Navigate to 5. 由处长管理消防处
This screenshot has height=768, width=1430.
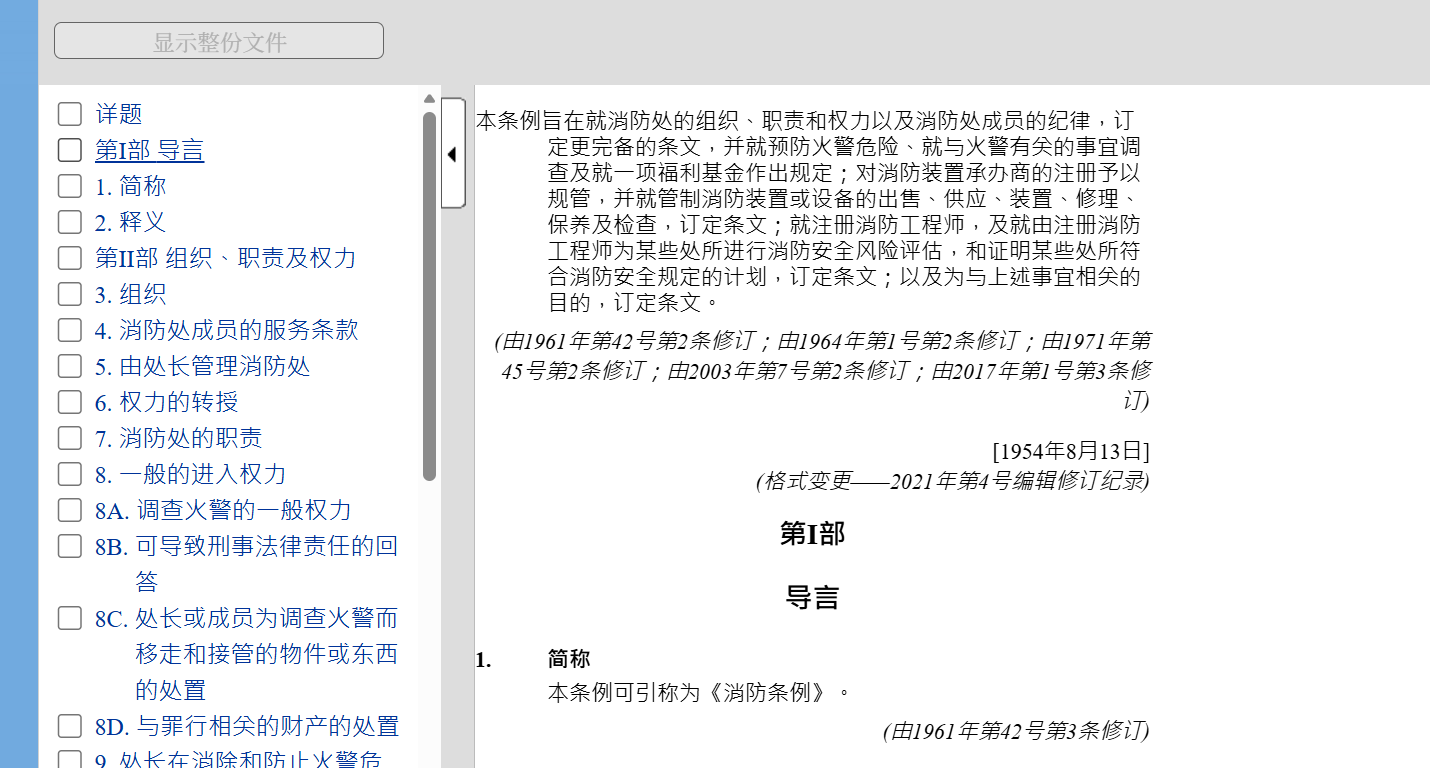click(x=202, y=366)
